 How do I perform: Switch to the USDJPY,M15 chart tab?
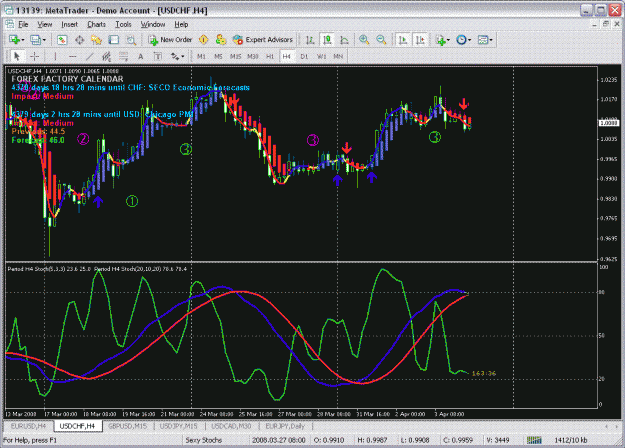(x=179, y=426)
